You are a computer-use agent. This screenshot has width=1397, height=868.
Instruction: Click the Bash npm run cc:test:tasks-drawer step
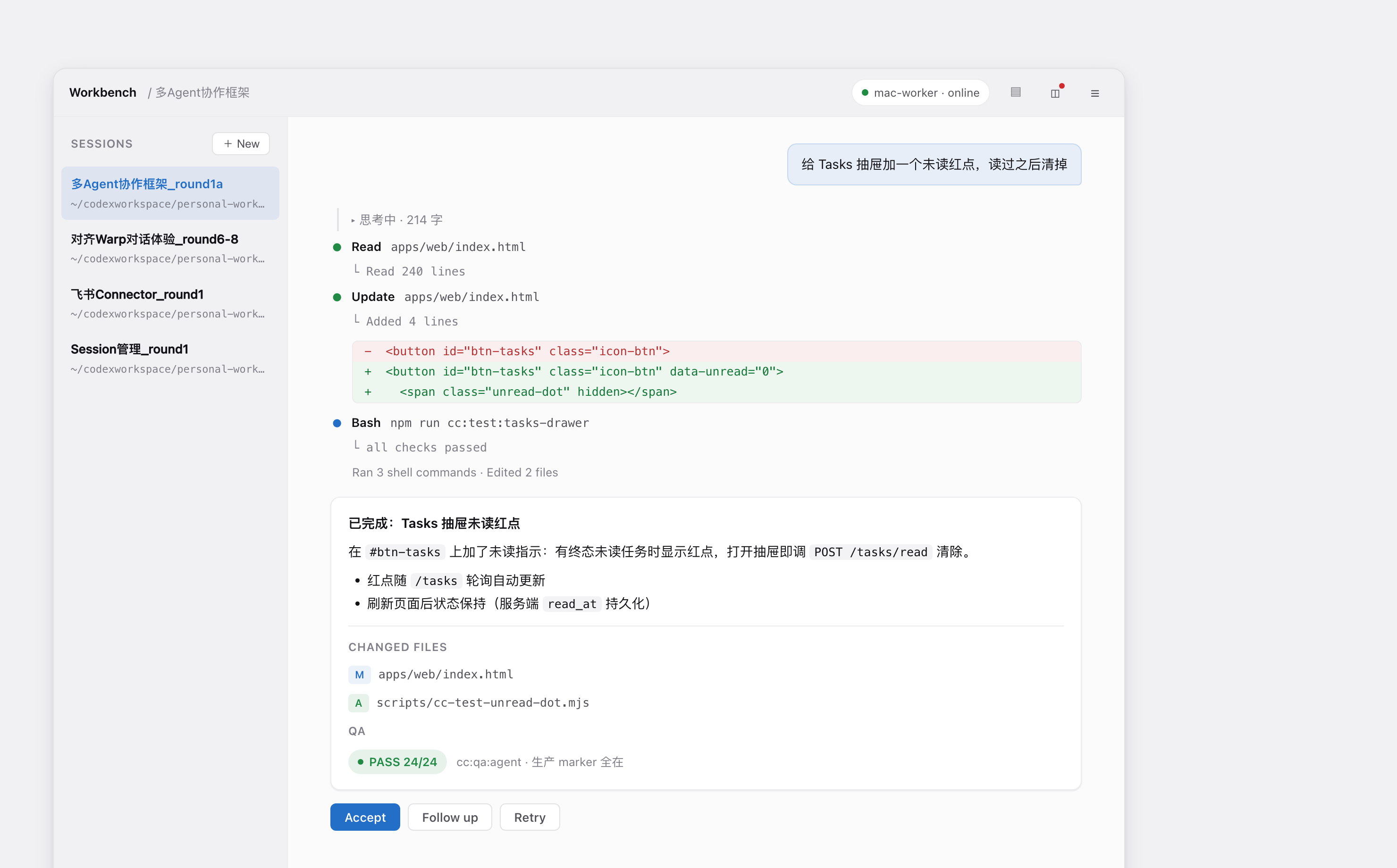[x=470, y=423]
